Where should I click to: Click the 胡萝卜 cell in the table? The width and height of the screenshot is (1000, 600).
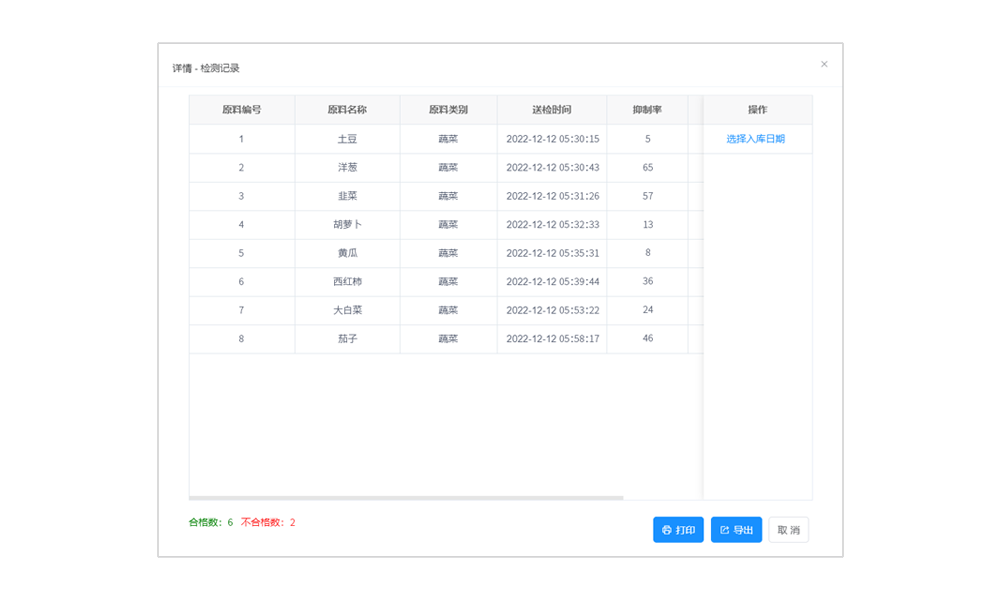tap(347, 225)
